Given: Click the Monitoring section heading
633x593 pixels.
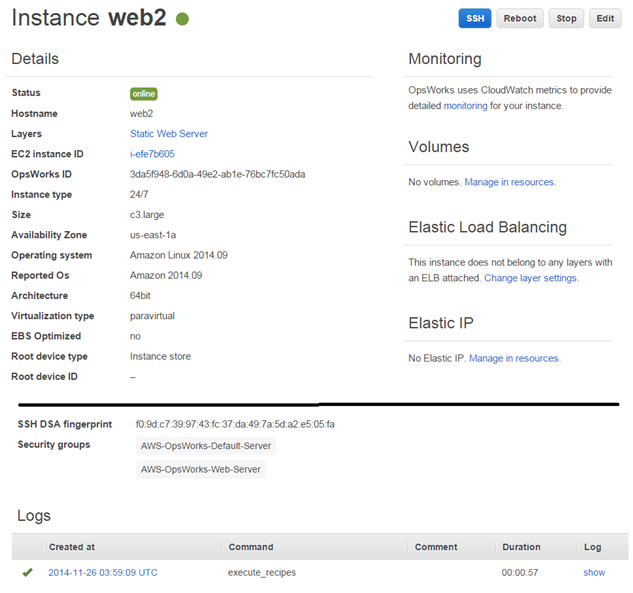Looking at the screenshot, I should click(x=445, y=59).
